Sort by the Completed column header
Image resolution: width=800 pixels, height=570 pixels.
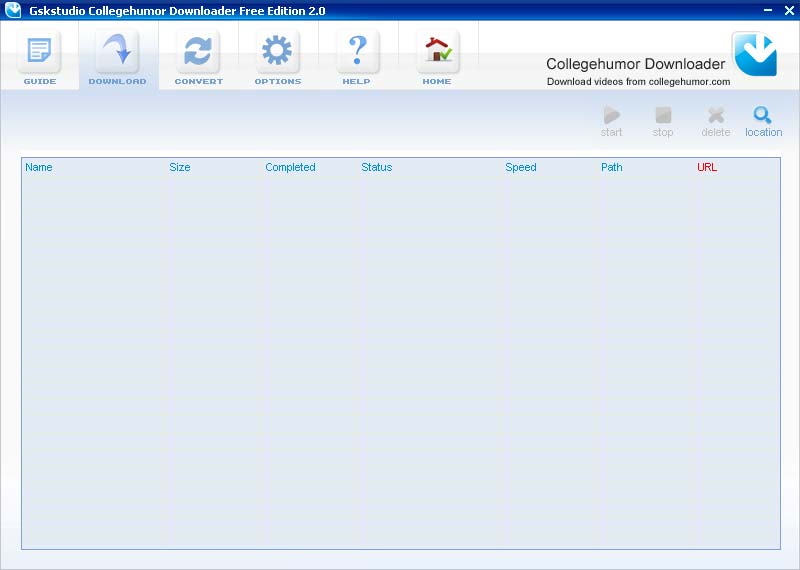pos(290,167)
